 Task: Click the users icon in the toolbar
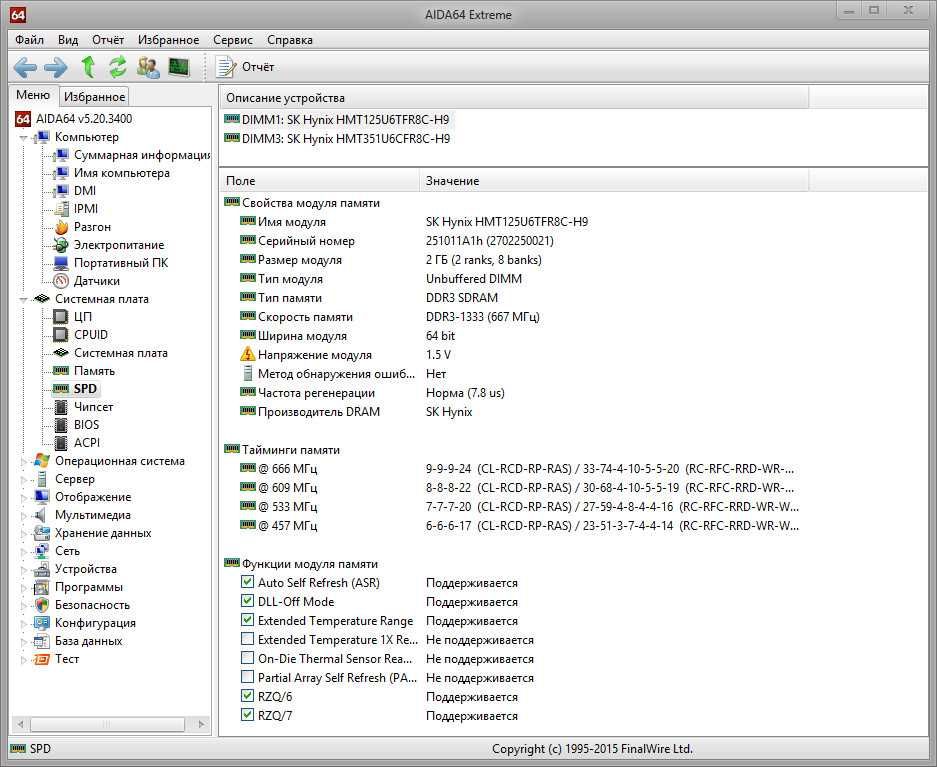point(148,67)
